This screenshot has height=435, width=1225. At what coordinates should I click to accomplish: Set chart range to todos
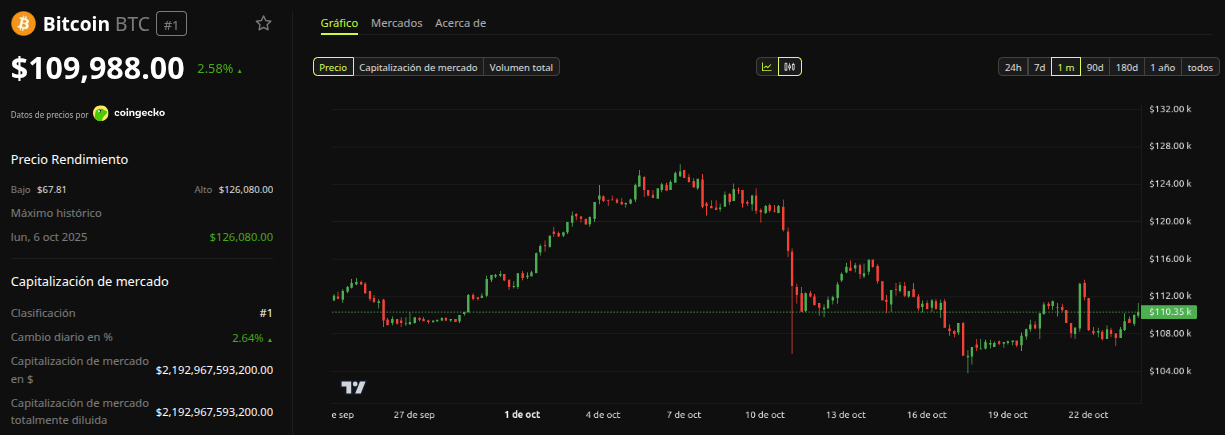coord(1200,67)
